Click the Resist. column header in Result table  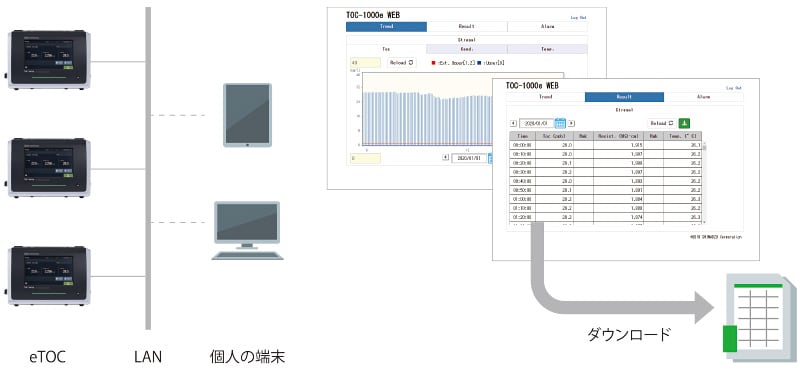619,136
